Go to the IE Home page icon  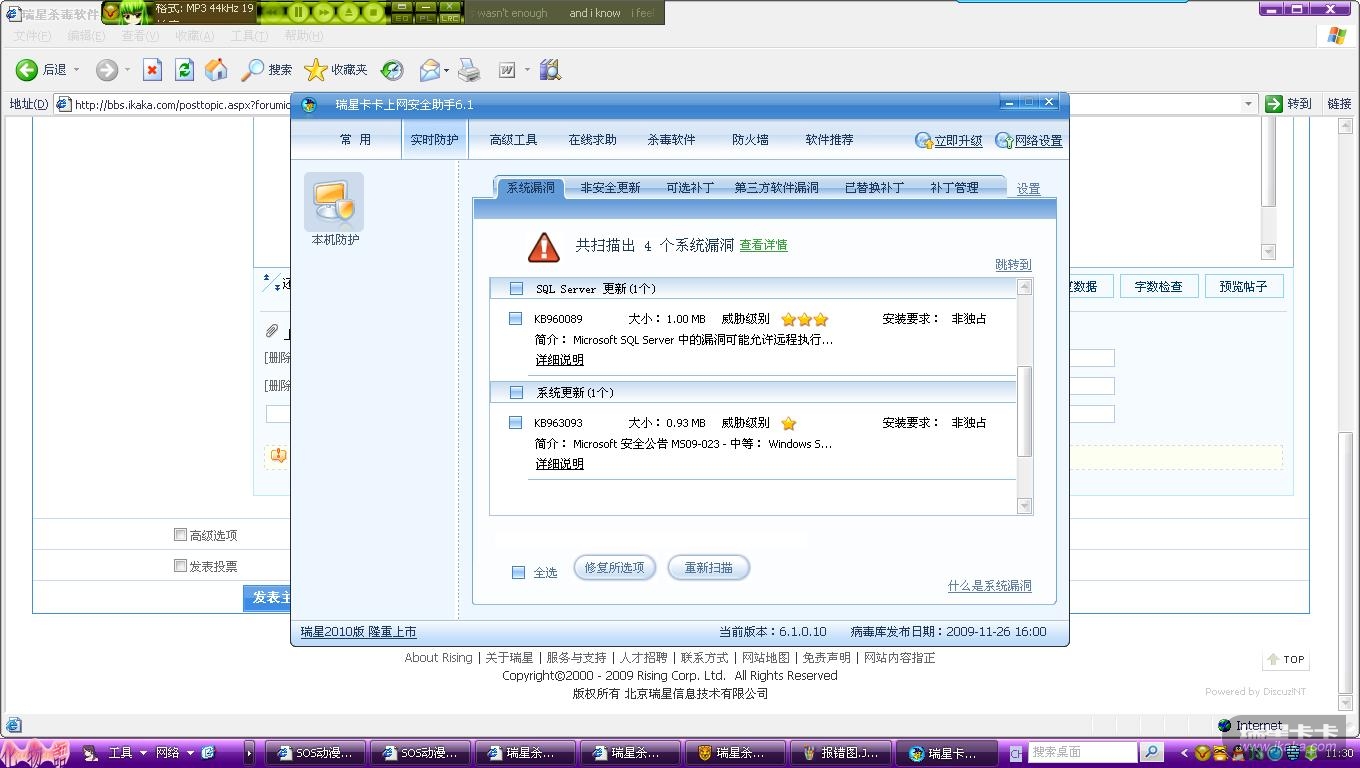(216, 70)
